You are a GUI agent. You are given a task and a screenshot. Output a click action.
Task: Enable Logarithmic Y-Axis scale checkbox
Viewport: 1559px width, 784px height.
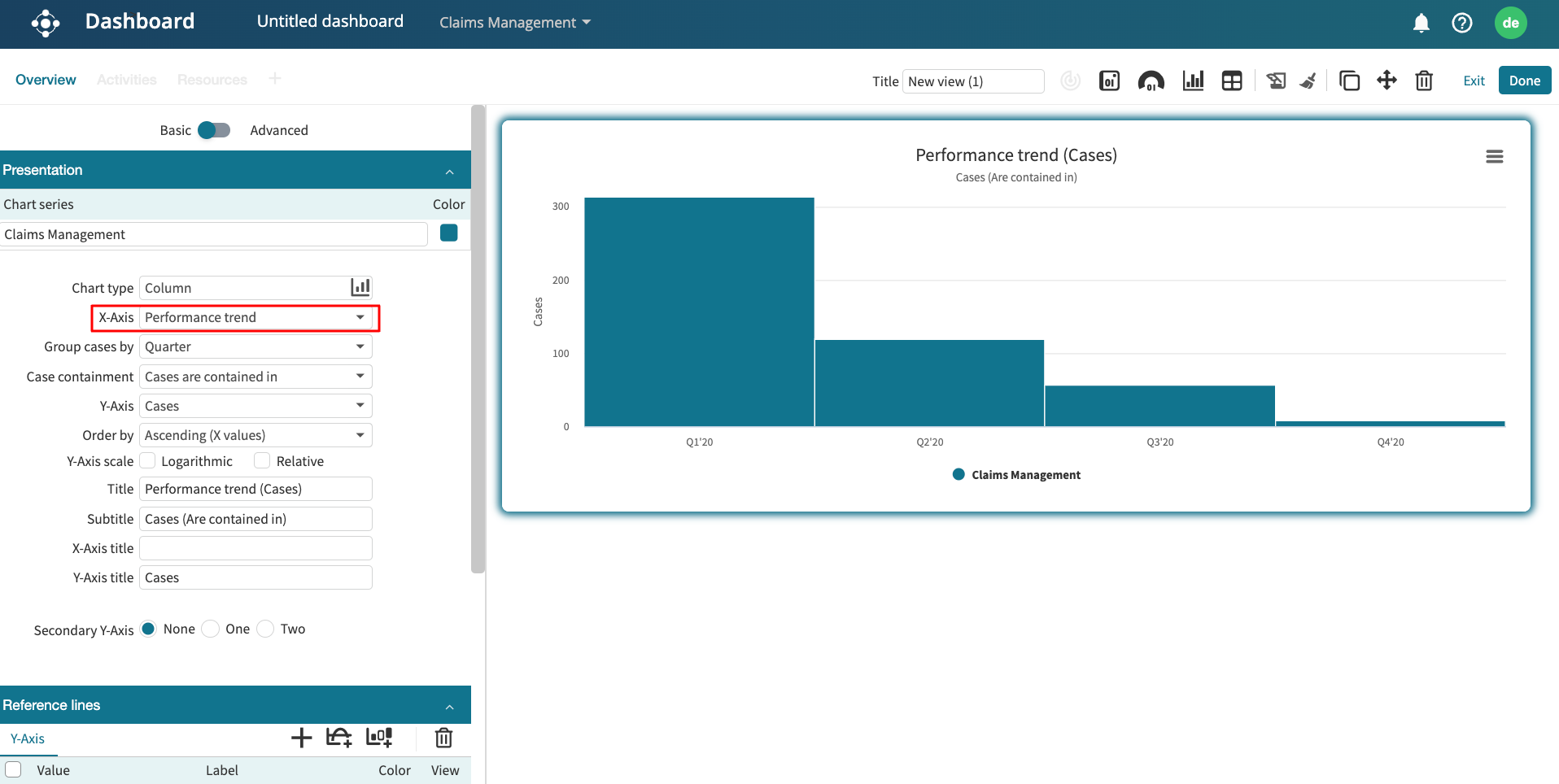(x=148, y=461)
